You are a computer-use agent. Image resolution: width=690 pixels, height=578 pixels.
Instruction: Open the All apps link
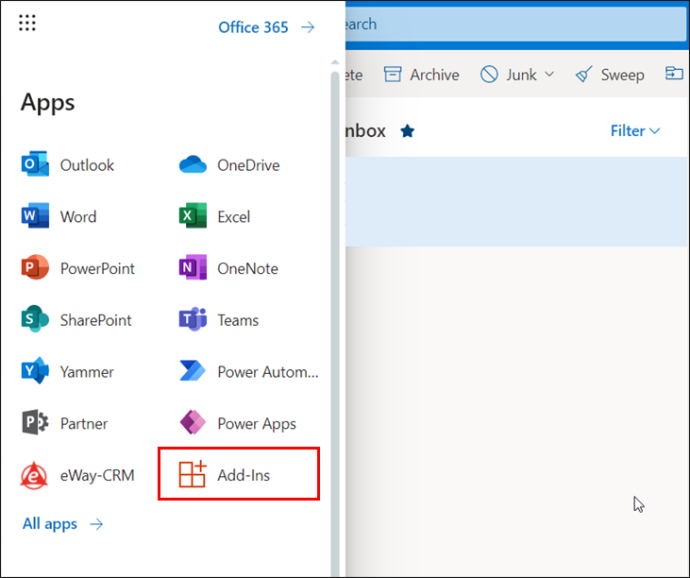click(x=63, y=524)
